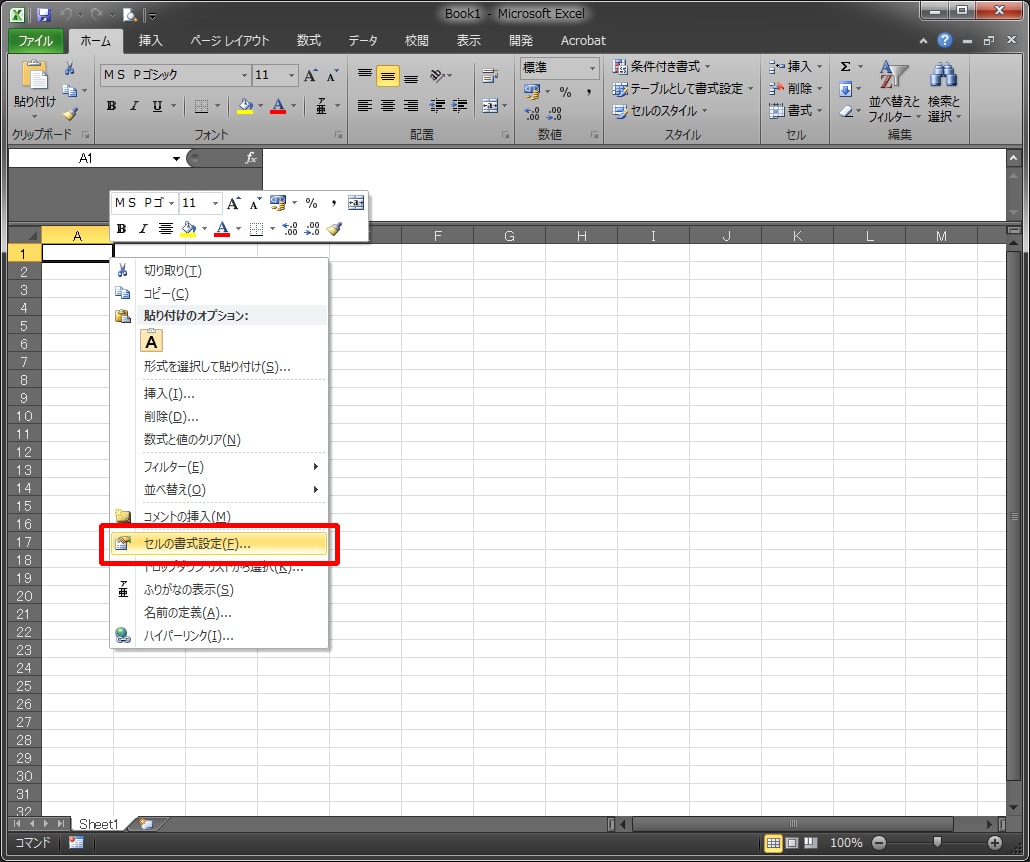The image size is (1030, 862).
Task: Click mini toolbar merge and center icon
Action: 355,203
